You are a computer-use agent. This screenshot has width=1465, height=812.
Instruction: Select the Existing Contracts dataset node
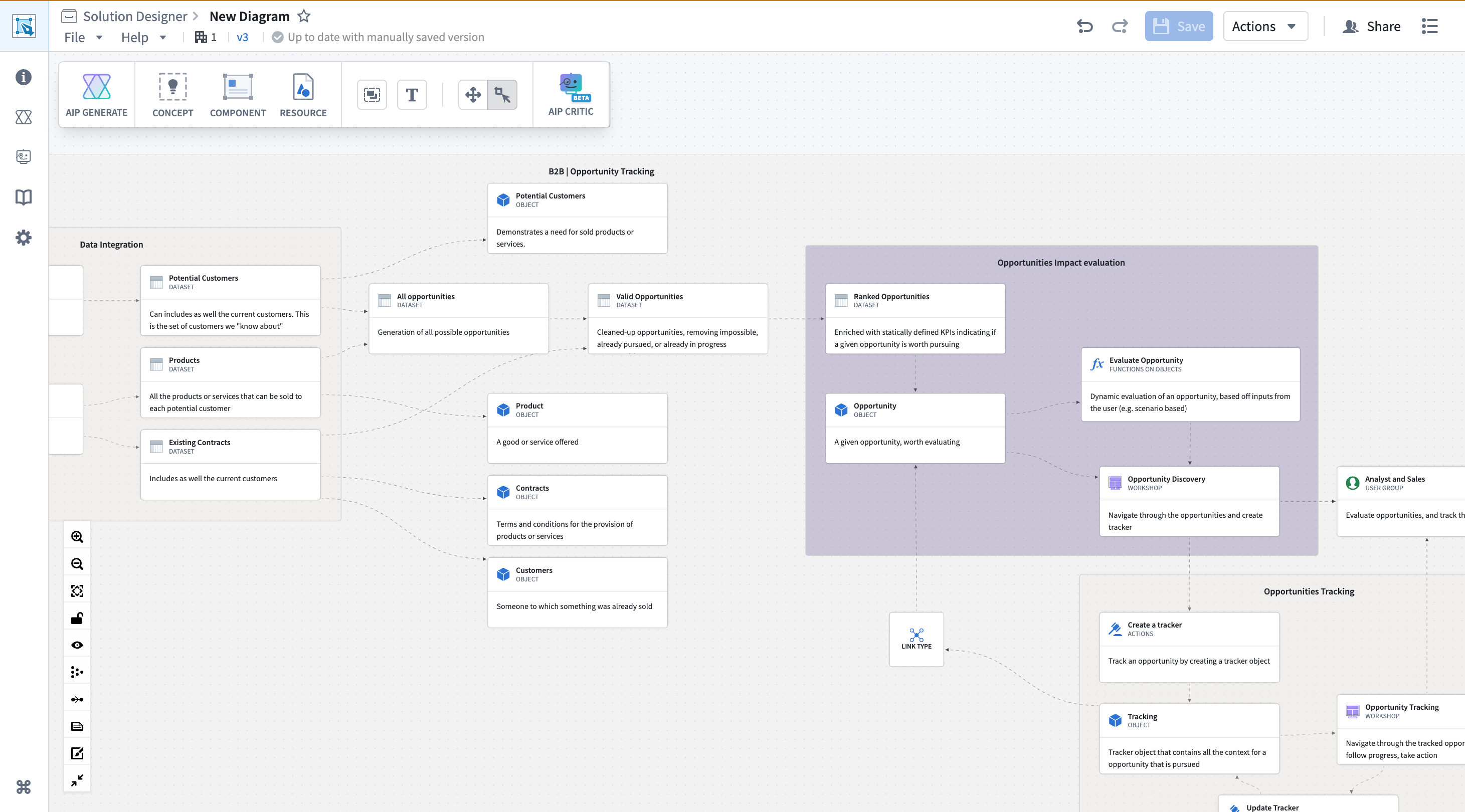(x=230, y=465)
